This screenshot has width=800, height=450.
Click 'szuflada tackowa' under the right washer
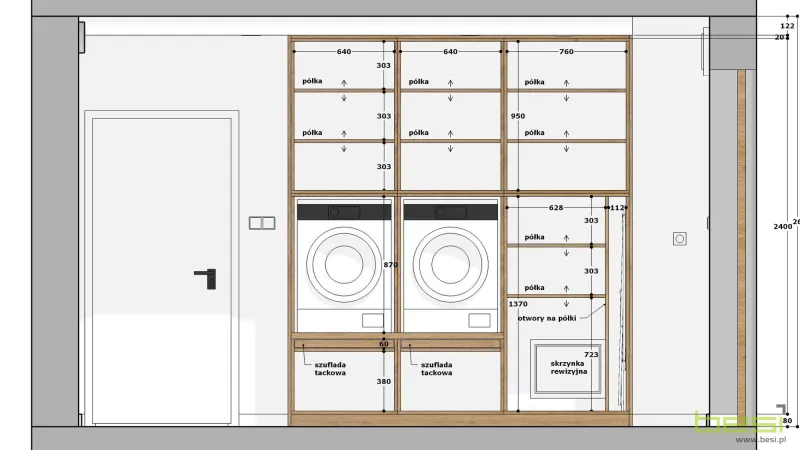click(x=437, y=368)
